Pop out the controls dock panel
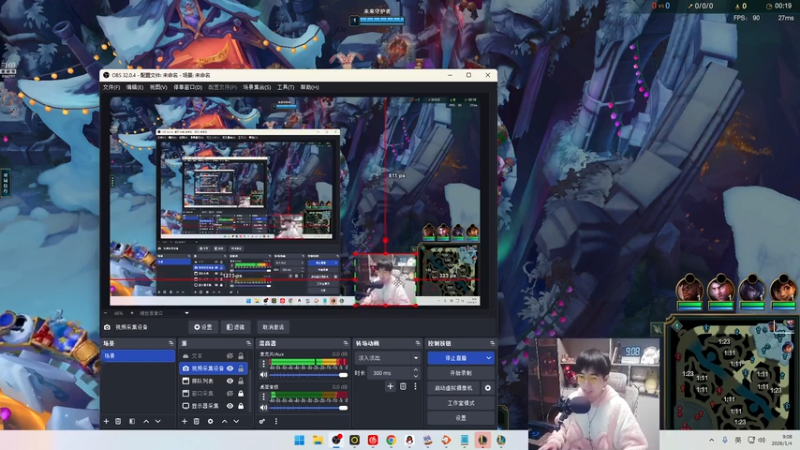The image size is (800, 450). click(x=492, y=343)
